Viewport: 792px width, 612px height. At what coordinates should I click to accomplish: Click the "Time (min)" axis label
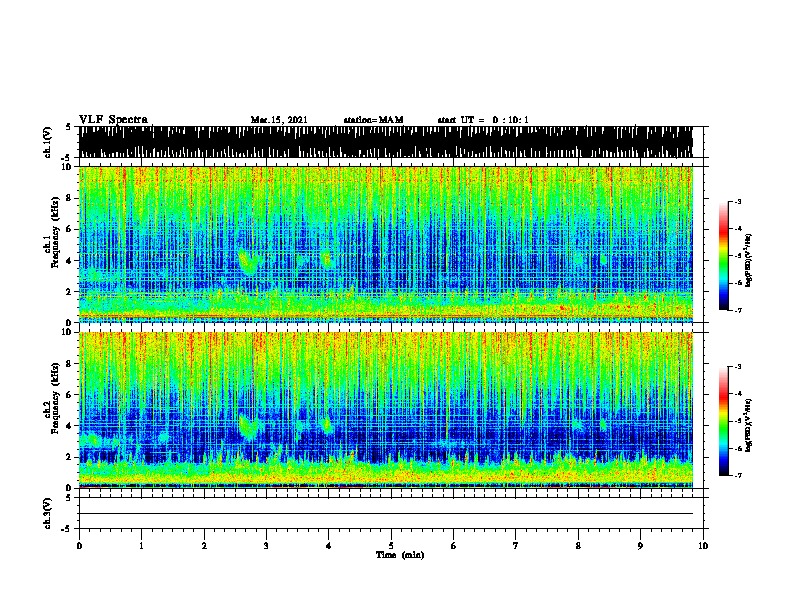click(400, 555)
